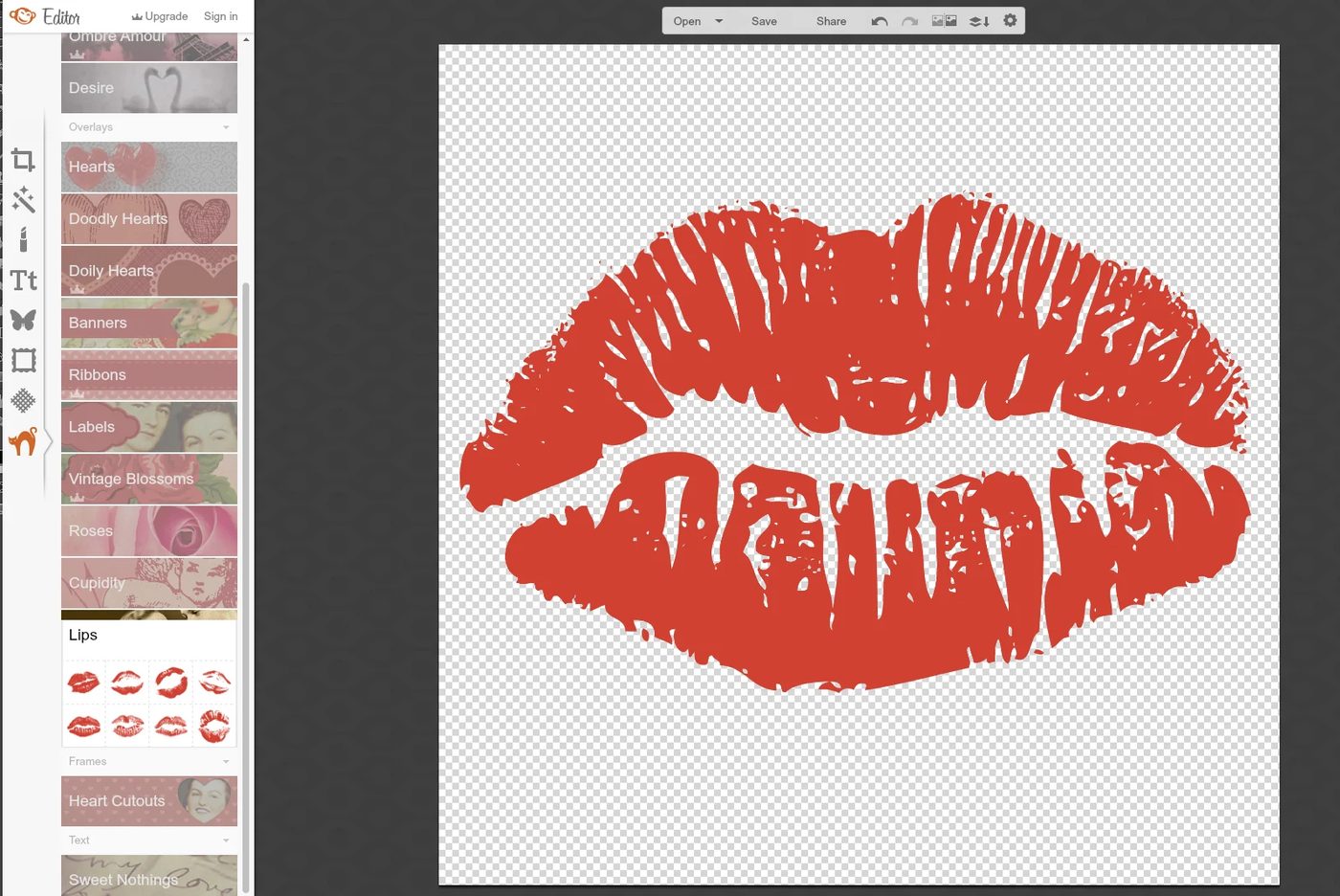
Task: Select the Desire effect
Action: pos(149,88)
